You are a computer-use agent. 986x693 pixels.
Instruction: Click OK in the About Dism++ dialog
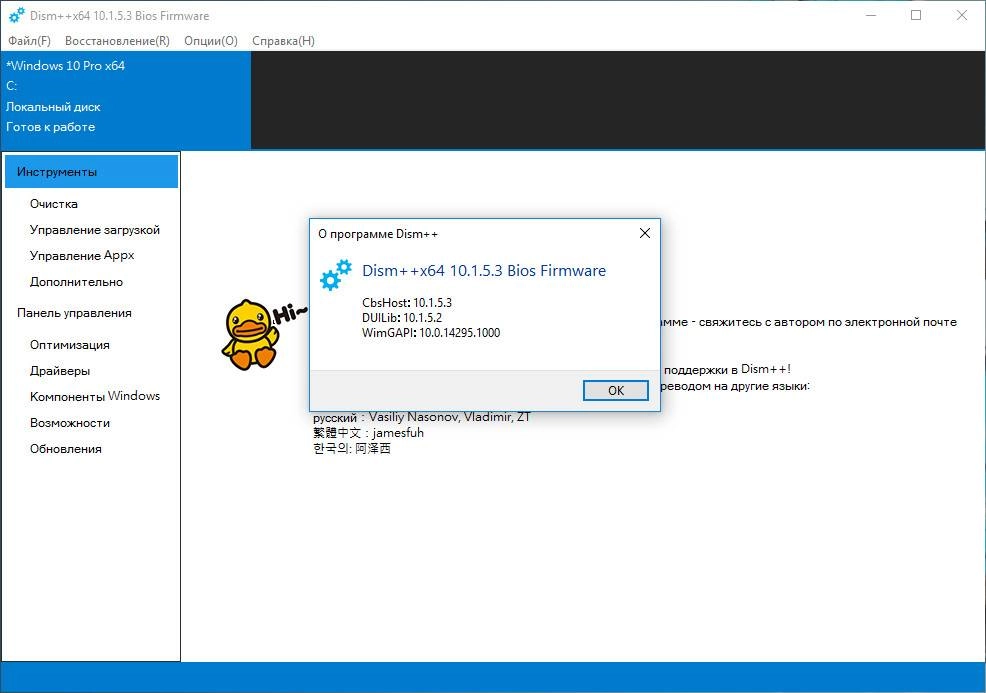pos(616,391)
